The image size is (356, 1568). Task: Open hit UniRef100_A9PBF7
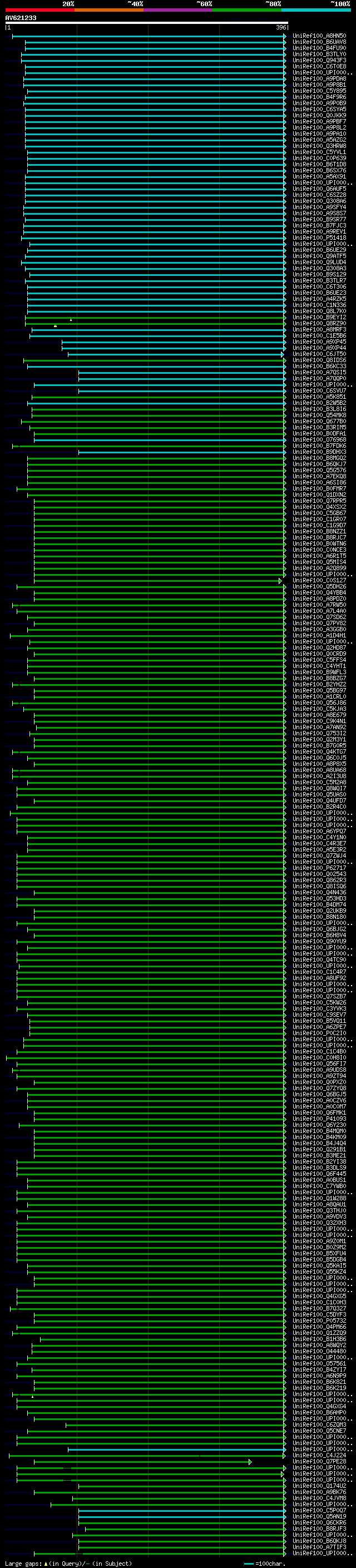(x=319, y=122)
